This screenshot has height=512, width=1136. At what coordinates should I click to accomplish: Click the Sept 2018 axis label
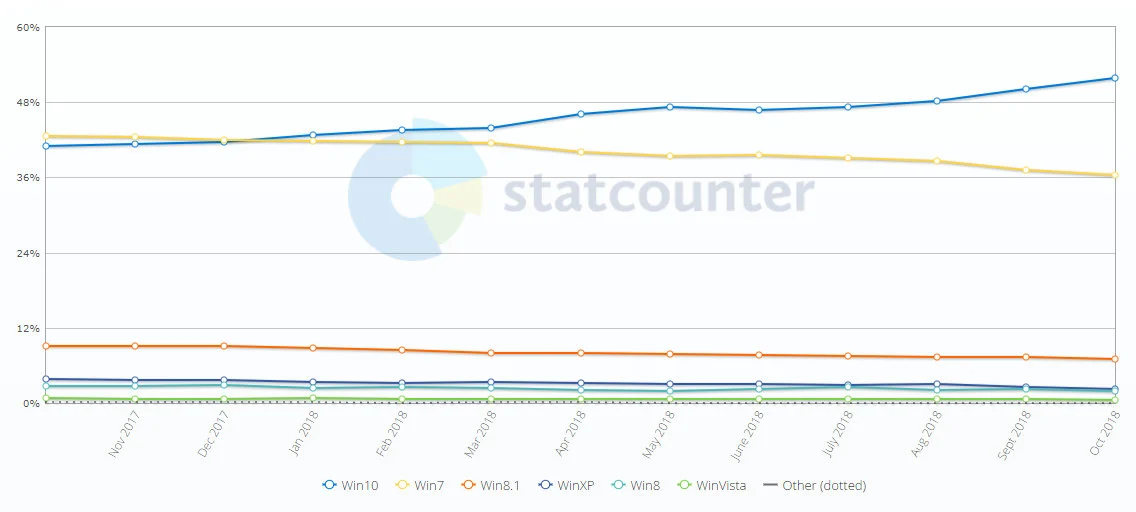point(1016,438)
